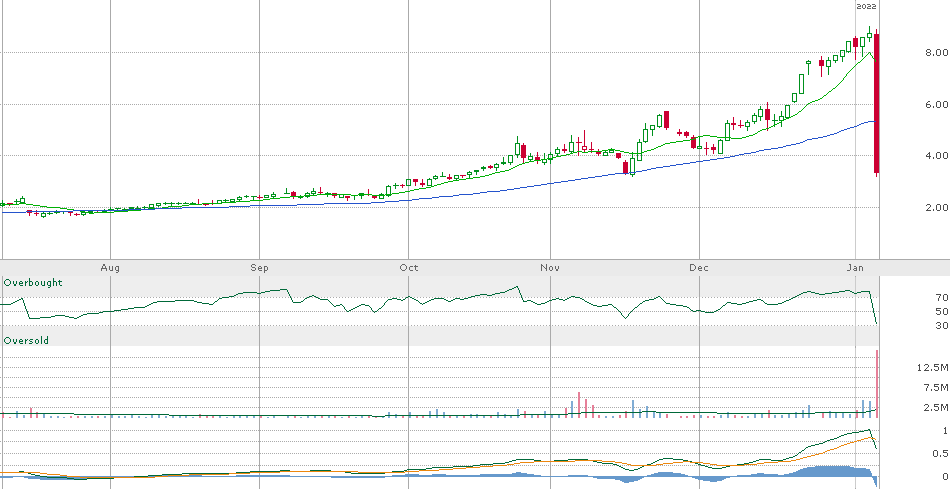950x489 pixels.
Task: Click the Nov month label on timeline
Action: pyautogui.click(x=550, y=267)
